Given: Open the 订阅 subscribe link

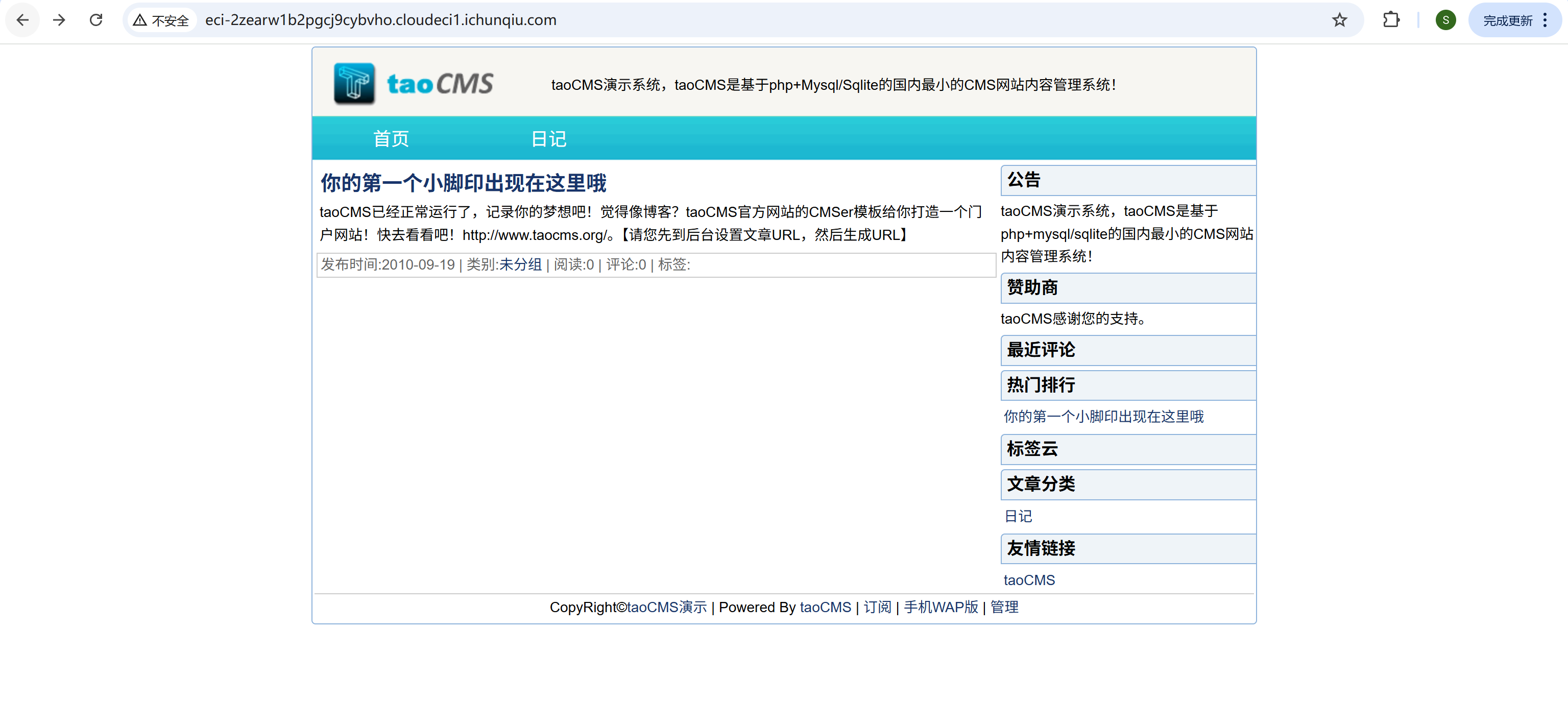Looking at the screenshot, I should [x=877, y=607].
